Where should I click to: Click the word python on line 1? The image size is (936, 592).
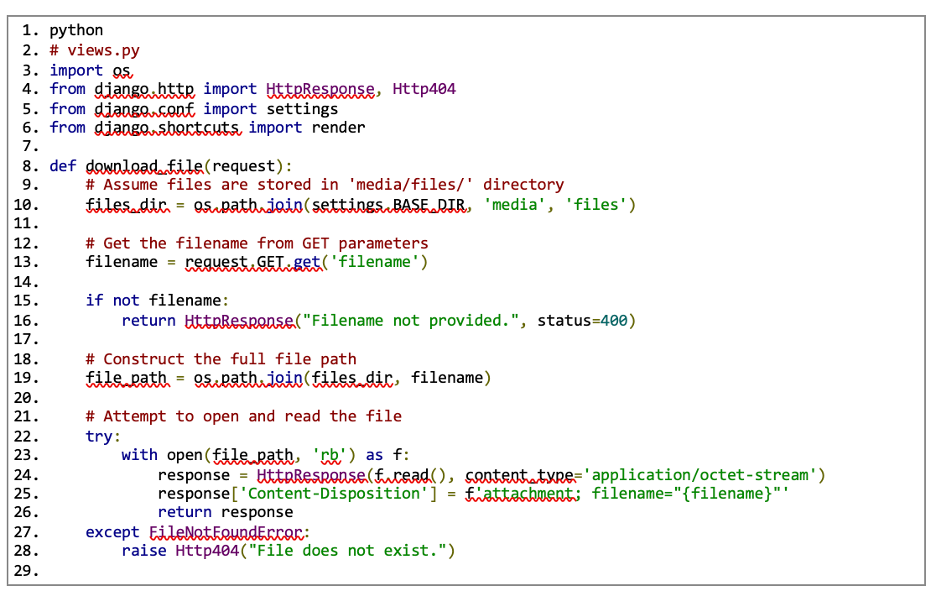click(x=76, y=30)
